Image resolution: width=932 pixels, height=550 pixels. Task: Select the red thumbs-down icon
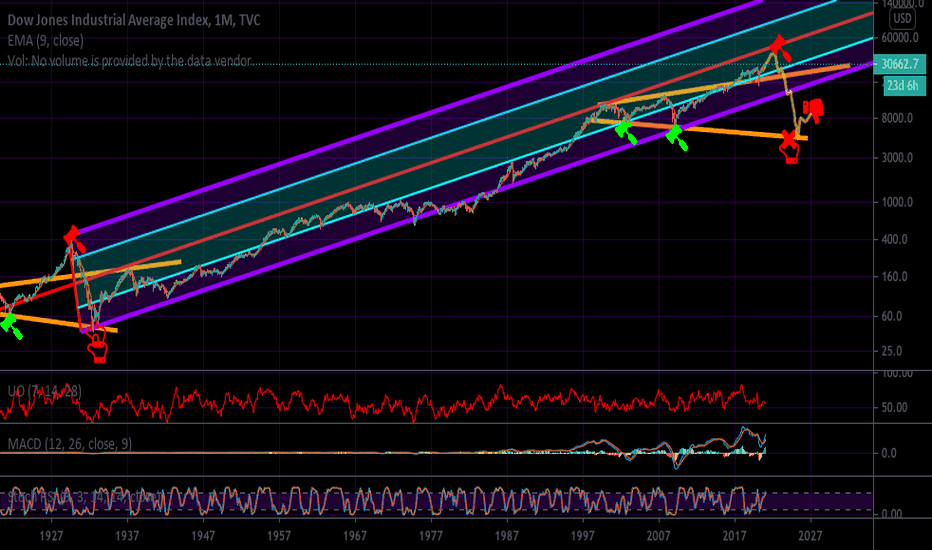click(x=813, y=111)
